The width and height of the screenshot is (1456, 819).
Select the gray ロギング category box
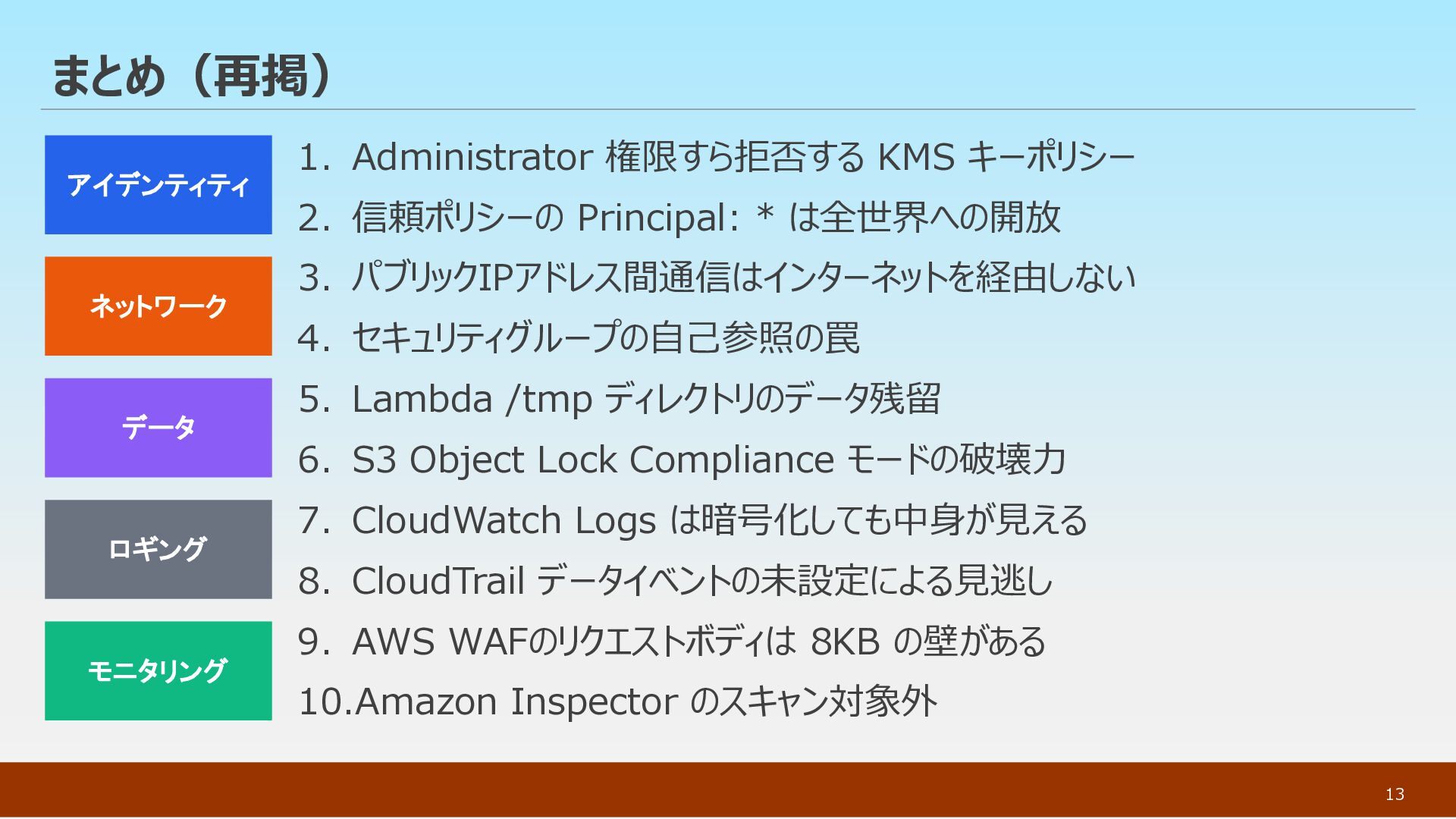pos(158,549)
